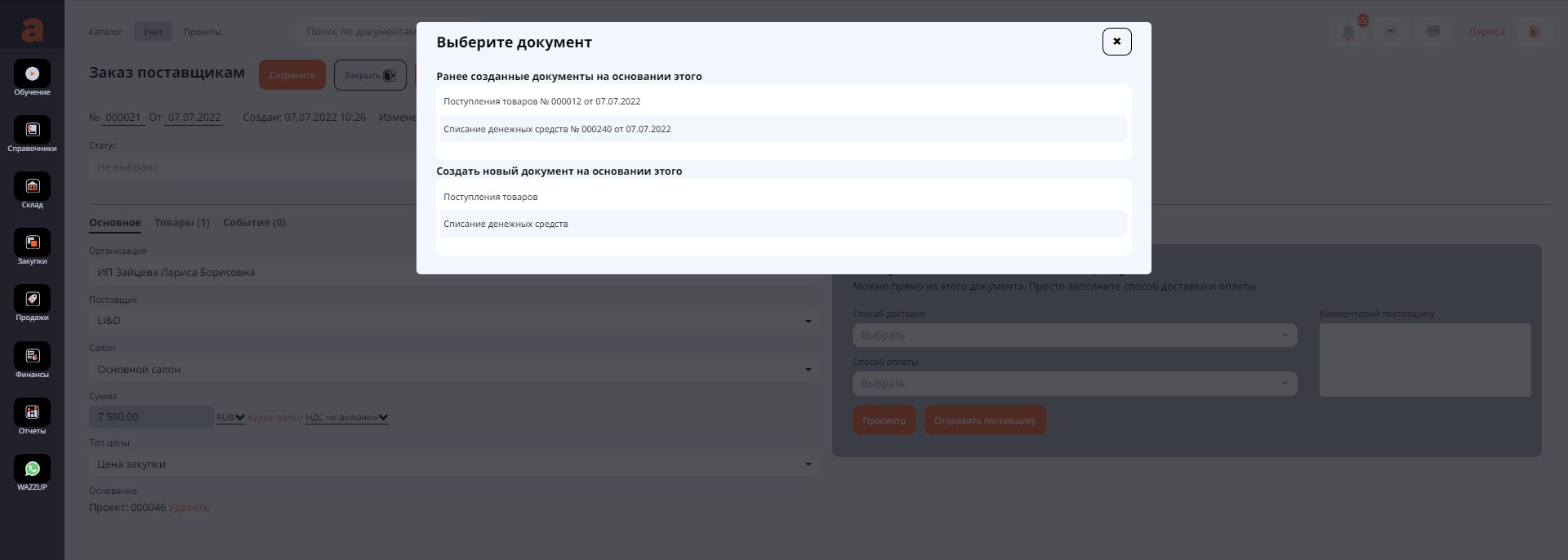The height and width of the screenshot is (560, 1568).
Task: Open Списание денежных средств № 000240
Action: point(557,129)
